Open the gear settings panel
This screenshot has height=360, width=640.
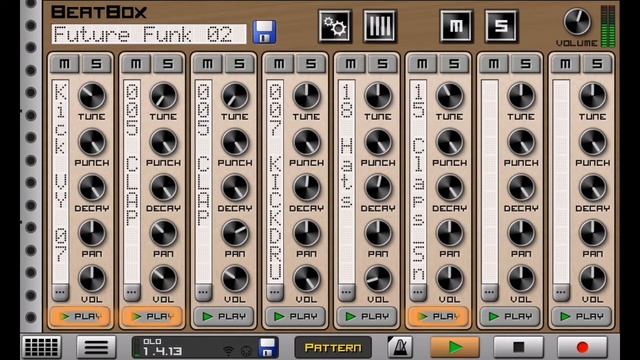click(x=335, y=27)
